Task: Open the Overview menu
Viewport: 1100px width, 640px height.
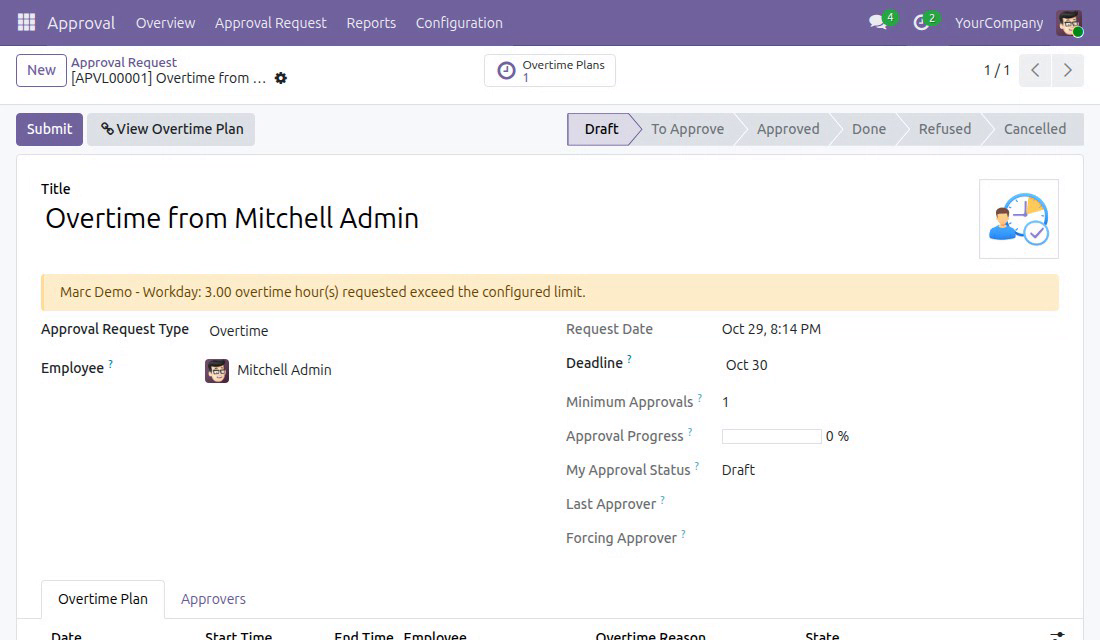Action: (166, 23)
